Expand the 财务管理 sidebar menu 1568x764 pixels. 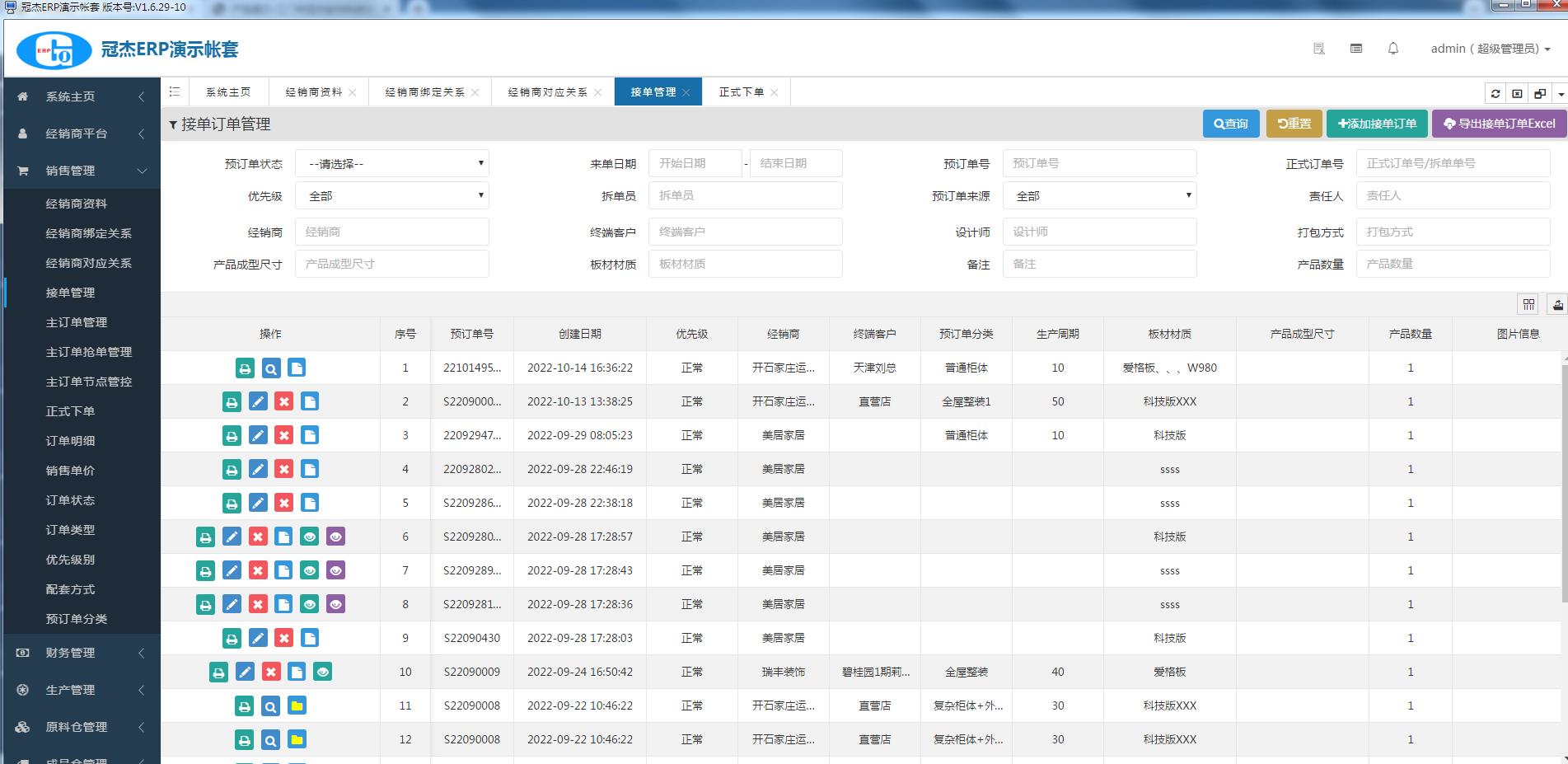[81, 653]
